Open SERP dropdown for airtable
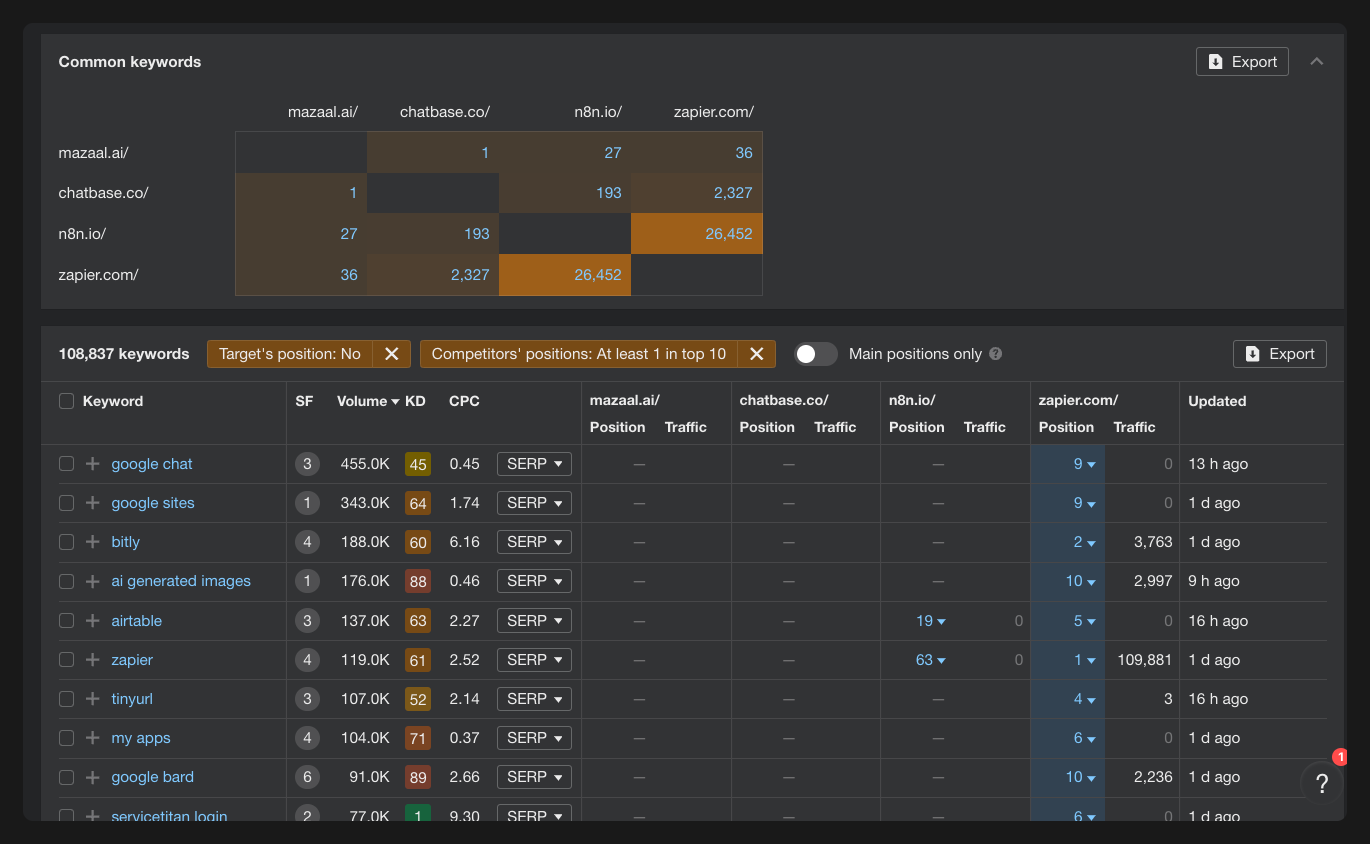The width and height of the screenshot is (1370, 844). [x=534, y=621]
